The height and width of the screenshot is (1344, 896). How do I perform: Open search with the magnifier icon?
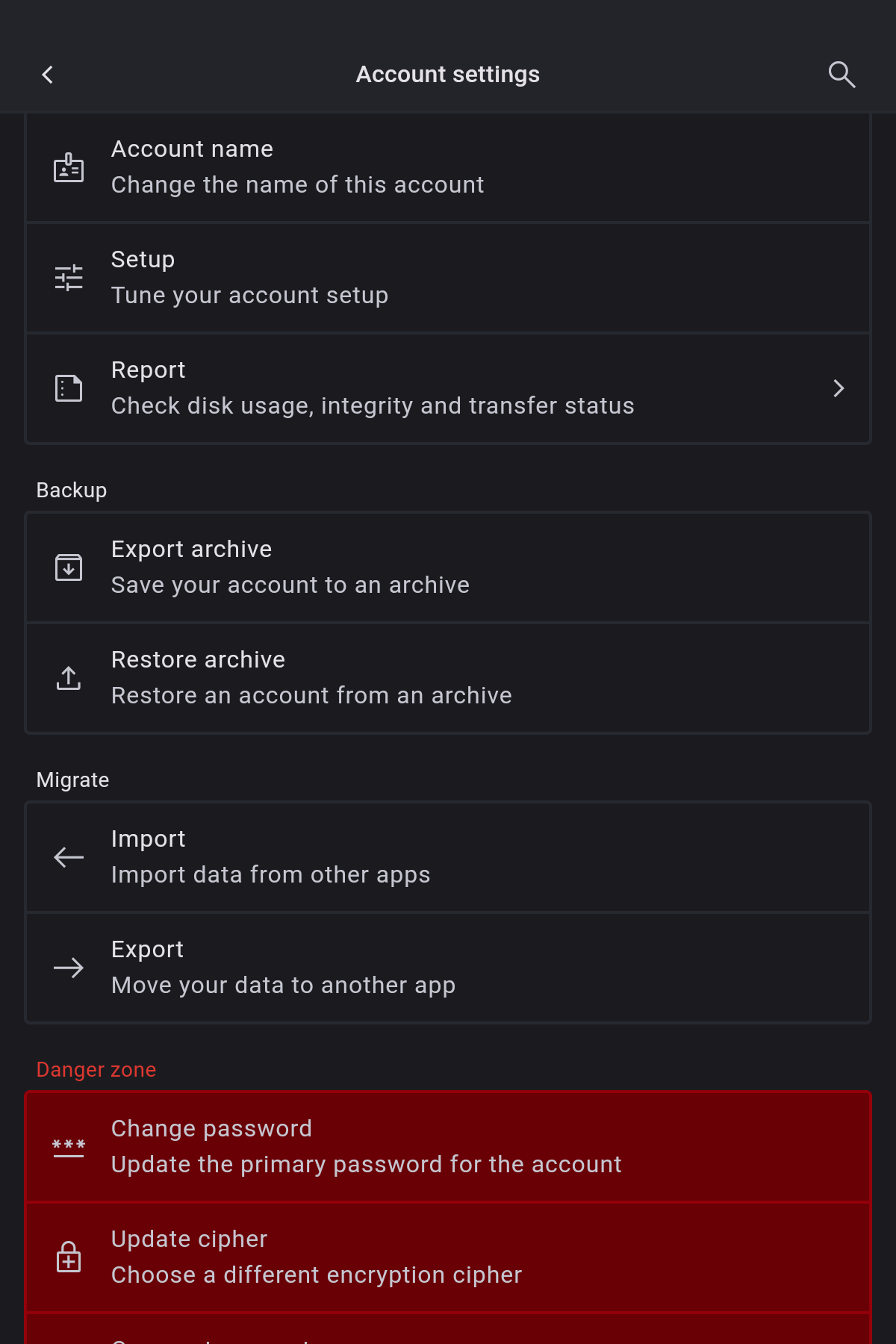[841, 75]
